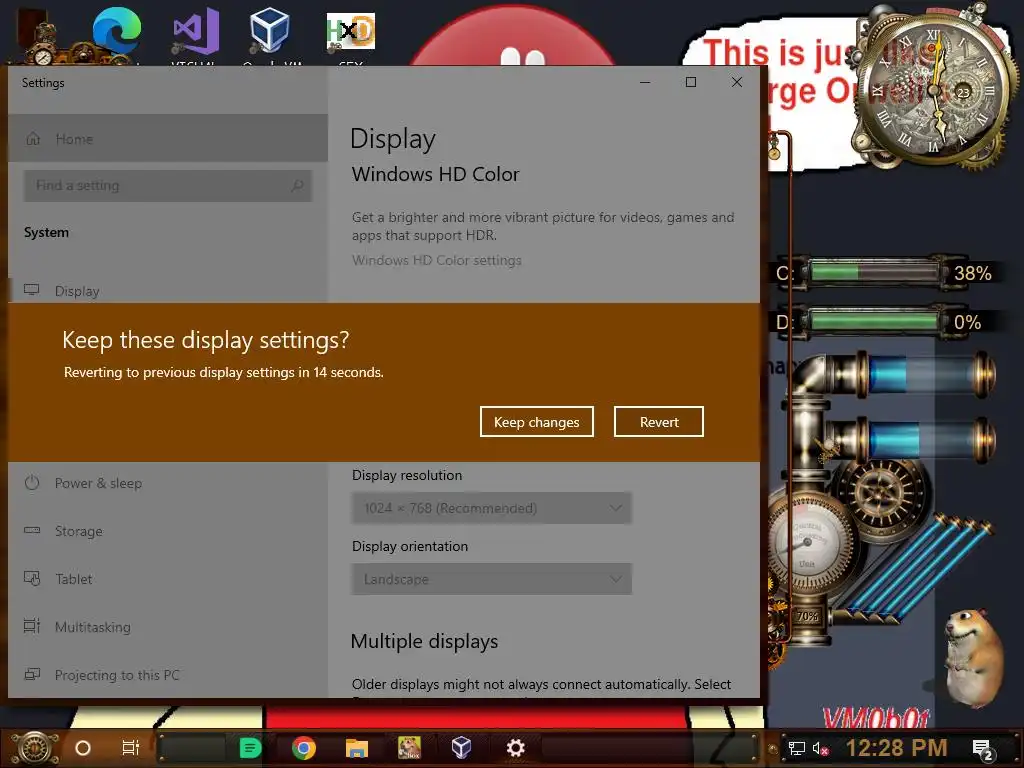Screen dimensions: 1024x768
Task: Go to Home in Settings sidebar
Action: [x=168, y=138]
